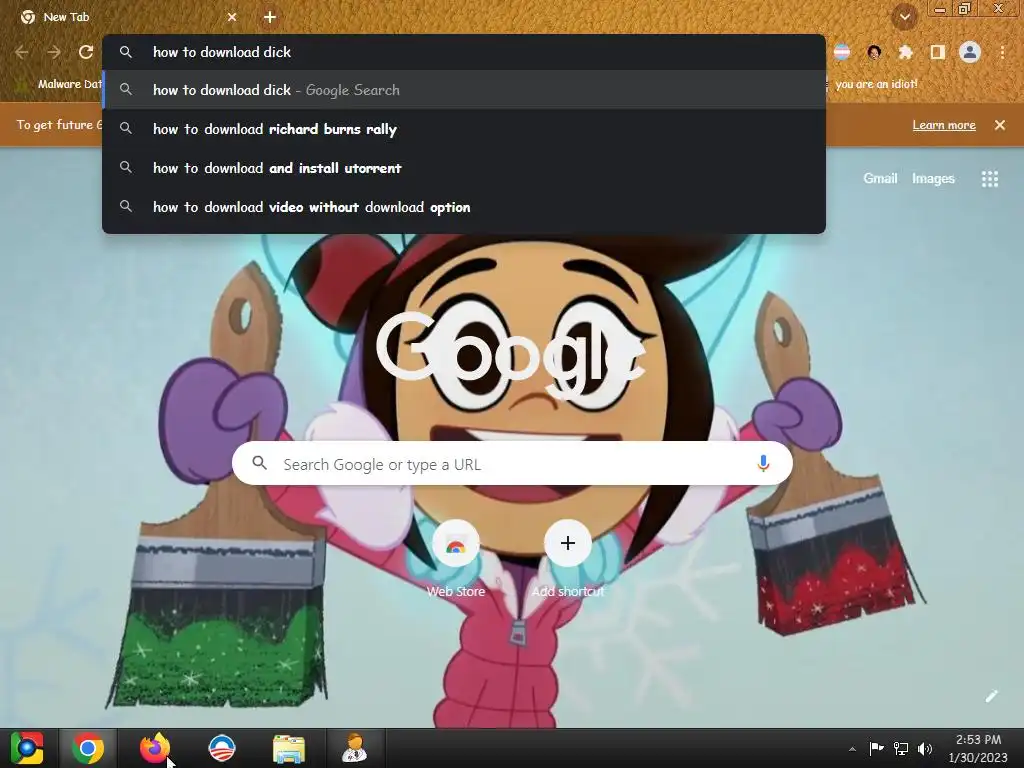Click the cartoon face extension icon
This screenshot has height=768, width=1024.
(874, 52)
